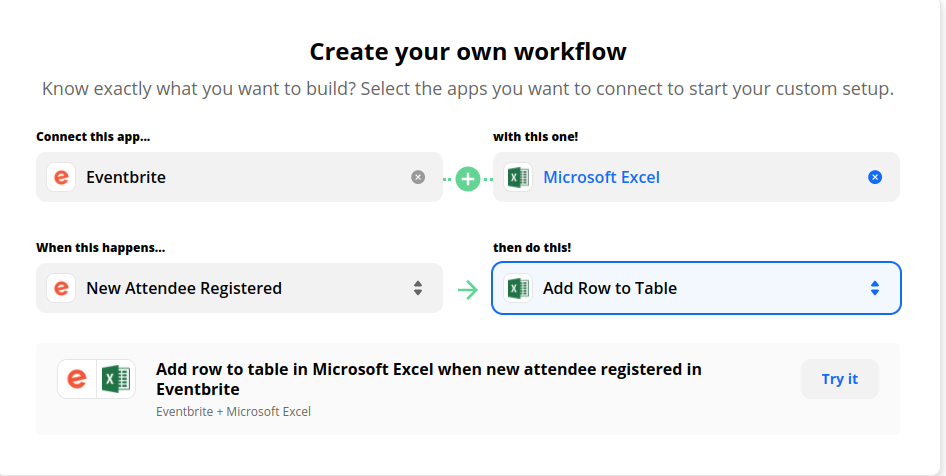Expand the Add Row to Table action arrows

click(x=875, y=288)
